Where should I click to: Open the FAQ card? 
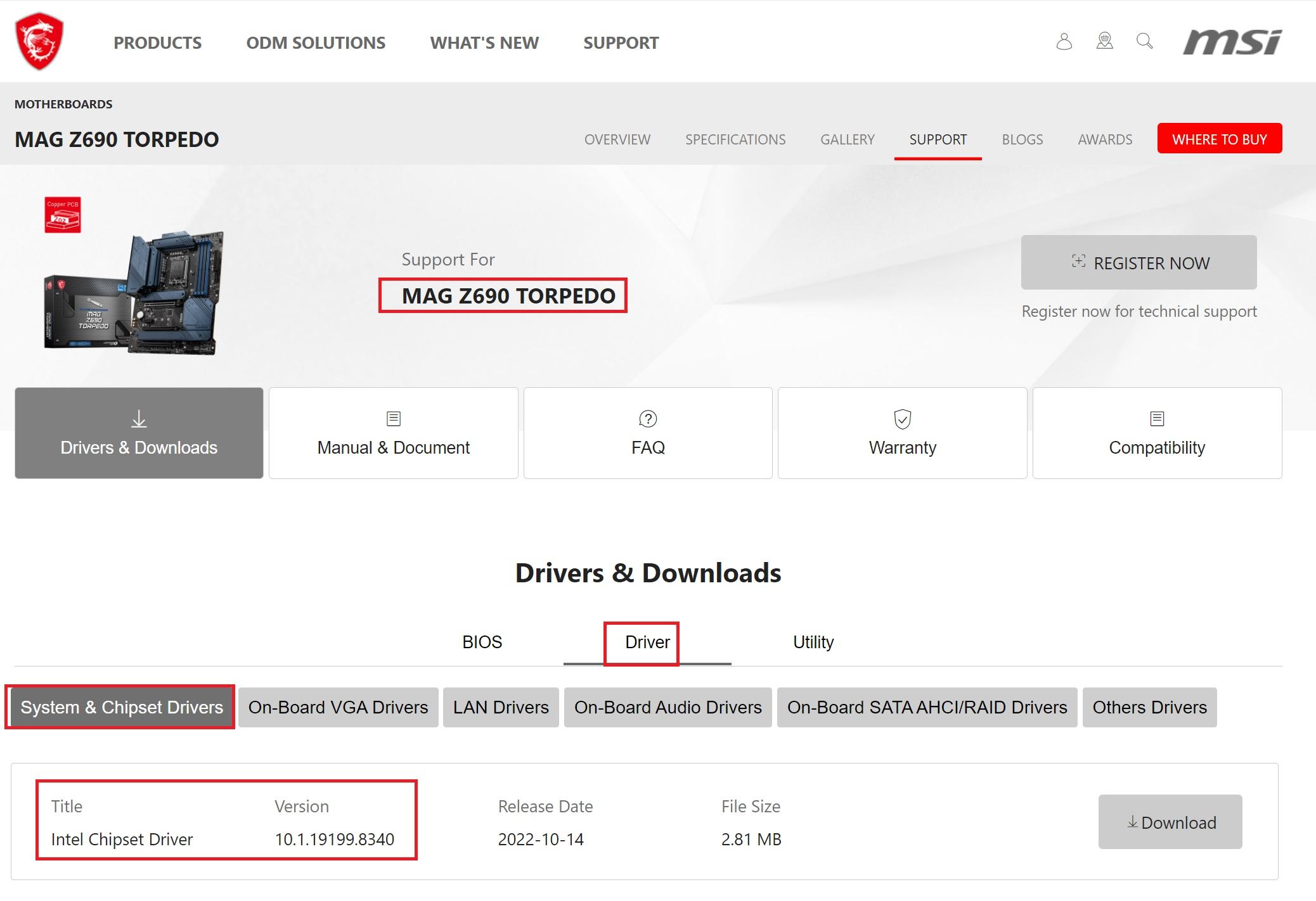point(648,433)
